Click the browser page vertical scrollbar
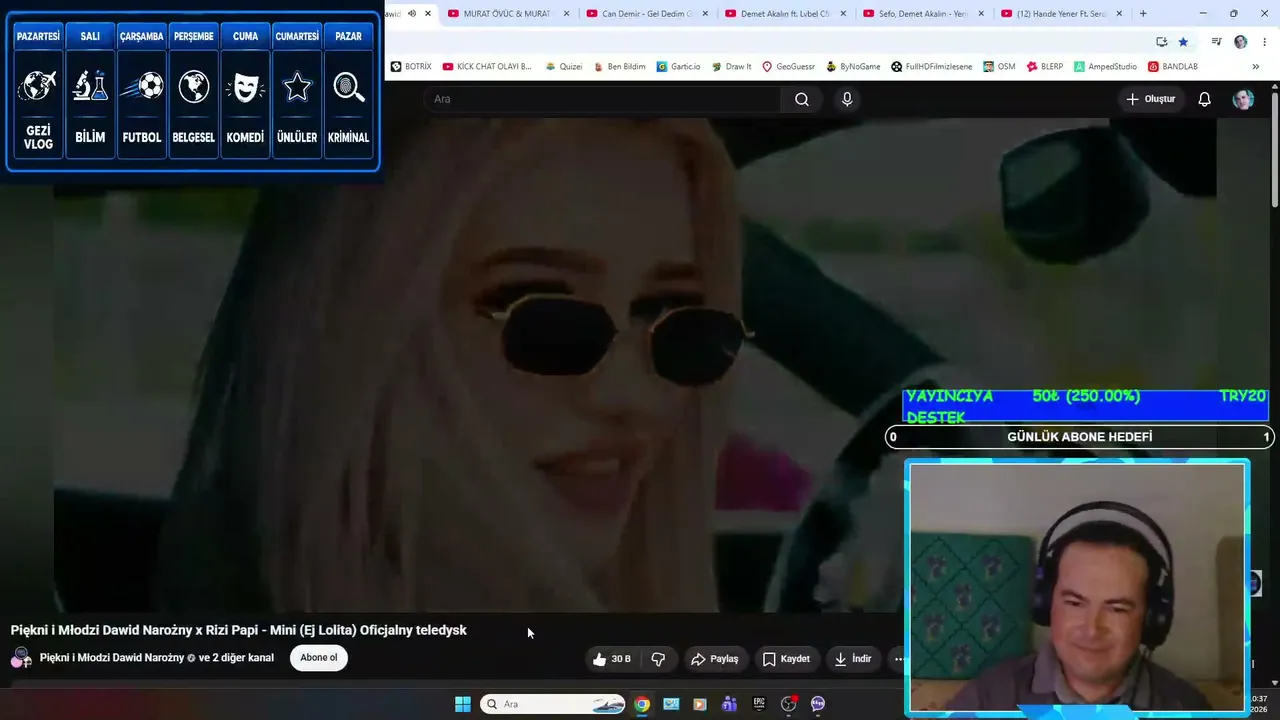 tap(1275, 150)
